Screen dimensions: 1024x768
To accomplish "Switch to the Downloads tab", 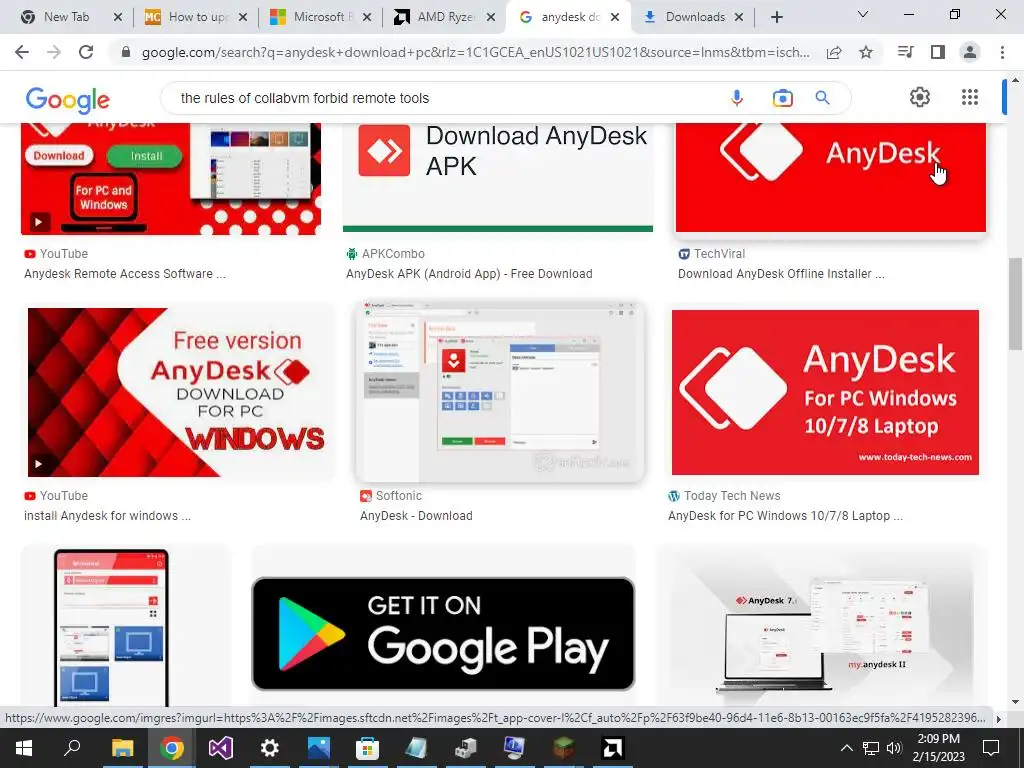I will [694, 17].
